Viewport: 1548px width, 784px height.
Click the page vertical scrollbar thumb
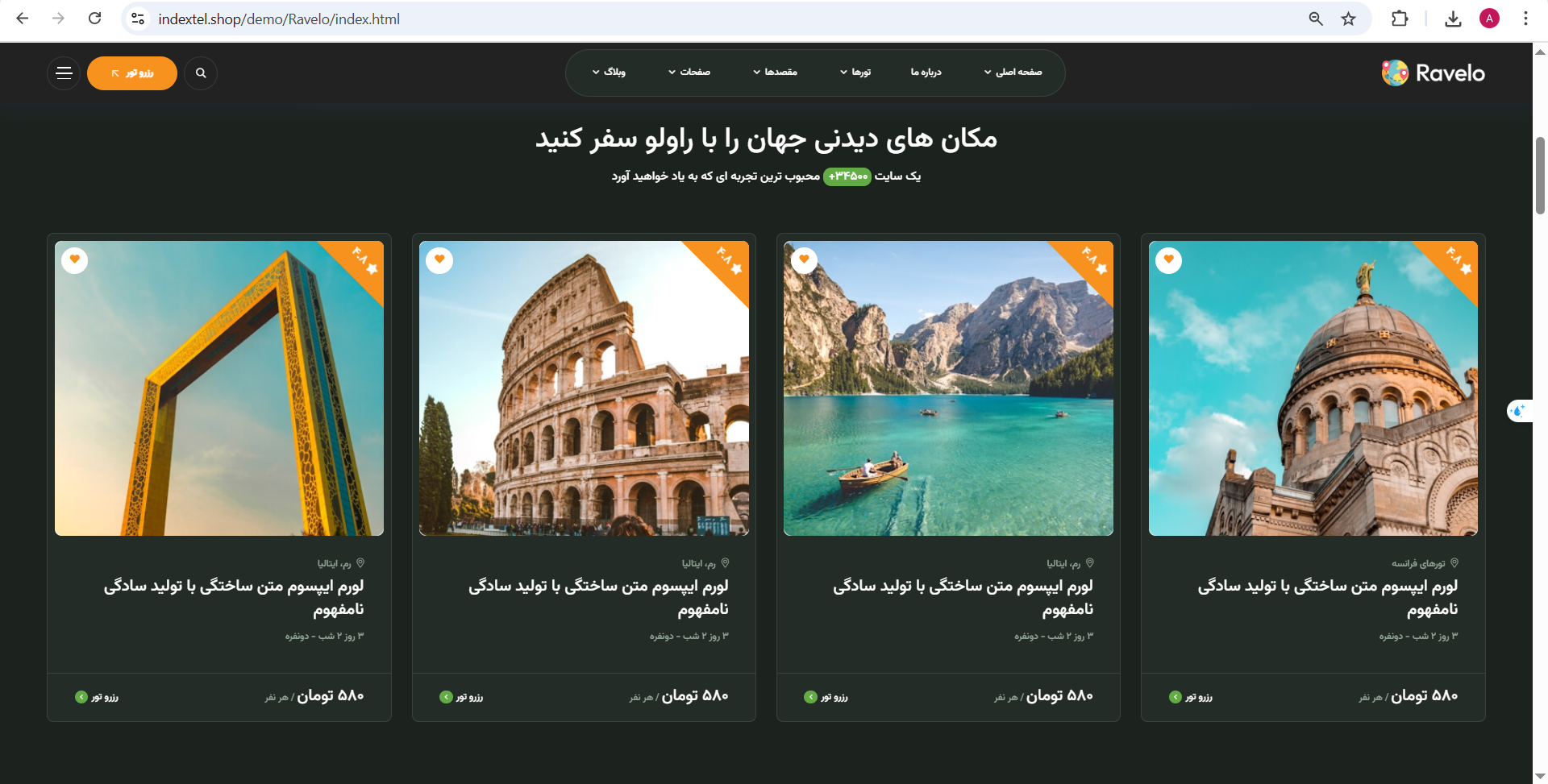[1540, 175]
